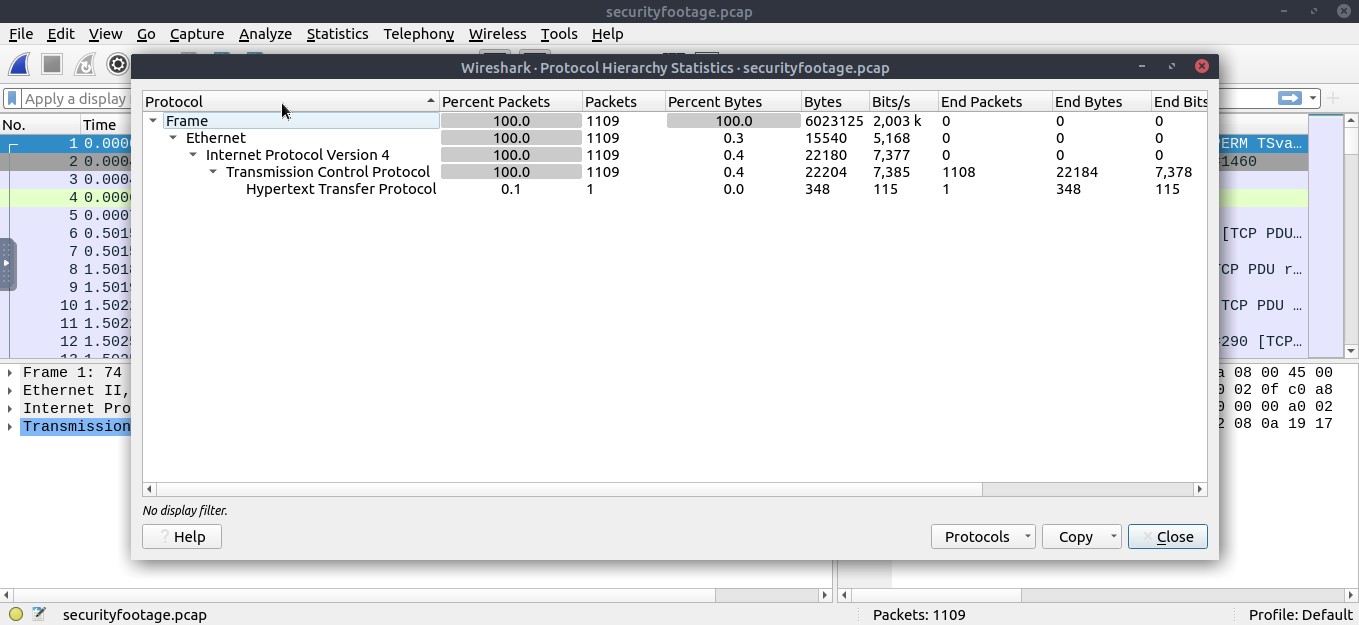Open the Edit menu
Screen dimensions: 1359x625
61,34
